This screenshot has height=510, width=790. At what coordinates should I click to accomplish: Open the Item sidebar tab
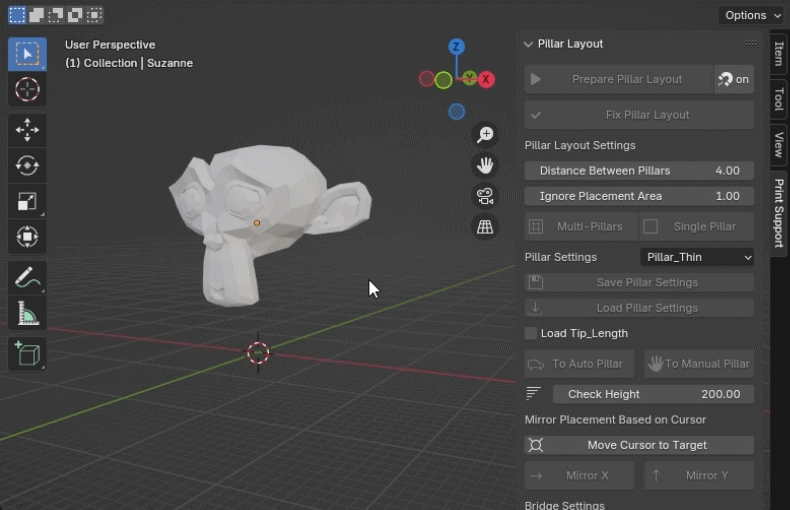point(779,53)
